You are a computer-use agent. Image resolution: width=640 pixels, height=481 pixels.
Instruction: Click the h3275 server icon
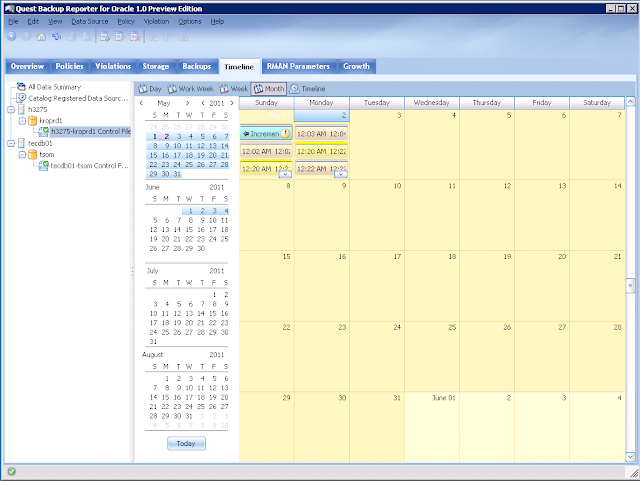click(x=21, y=109)
